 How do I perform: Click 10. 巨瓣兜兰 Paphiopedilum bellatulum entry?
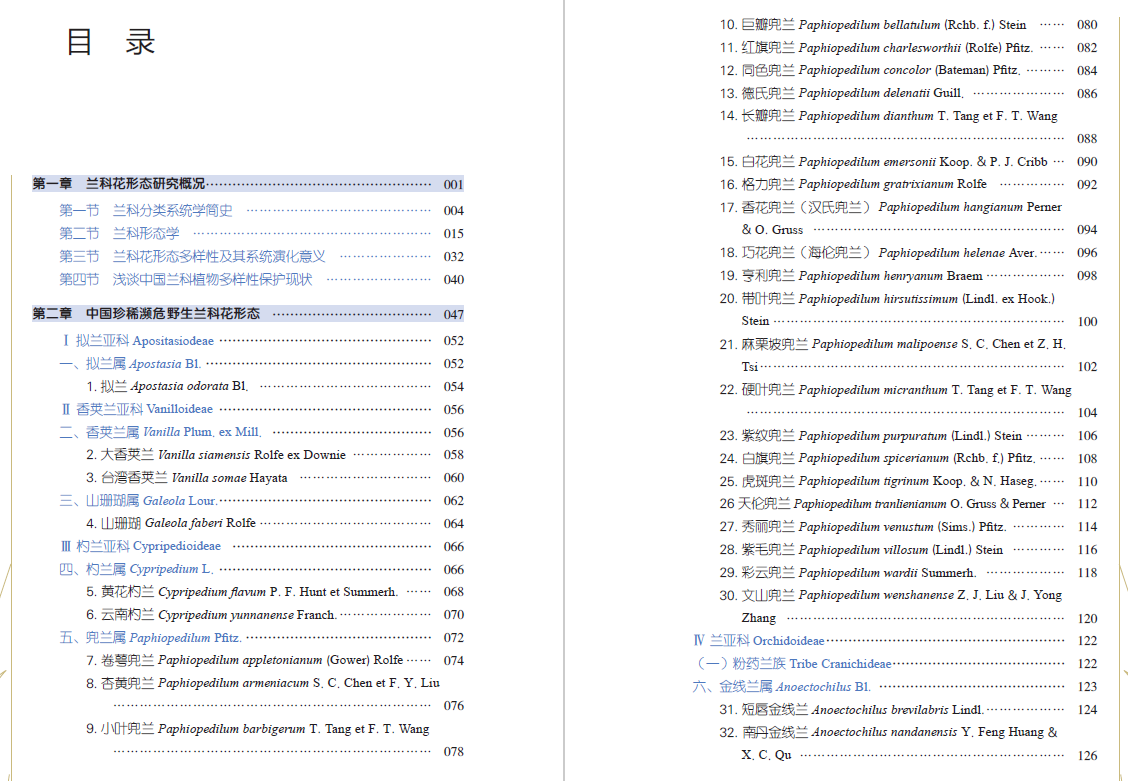(908, 25)
